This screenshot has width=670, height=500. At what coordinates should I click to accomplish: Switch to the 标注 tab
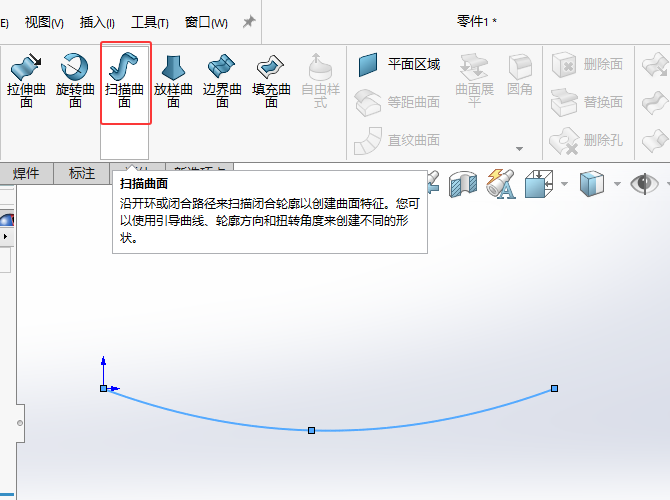82,174
